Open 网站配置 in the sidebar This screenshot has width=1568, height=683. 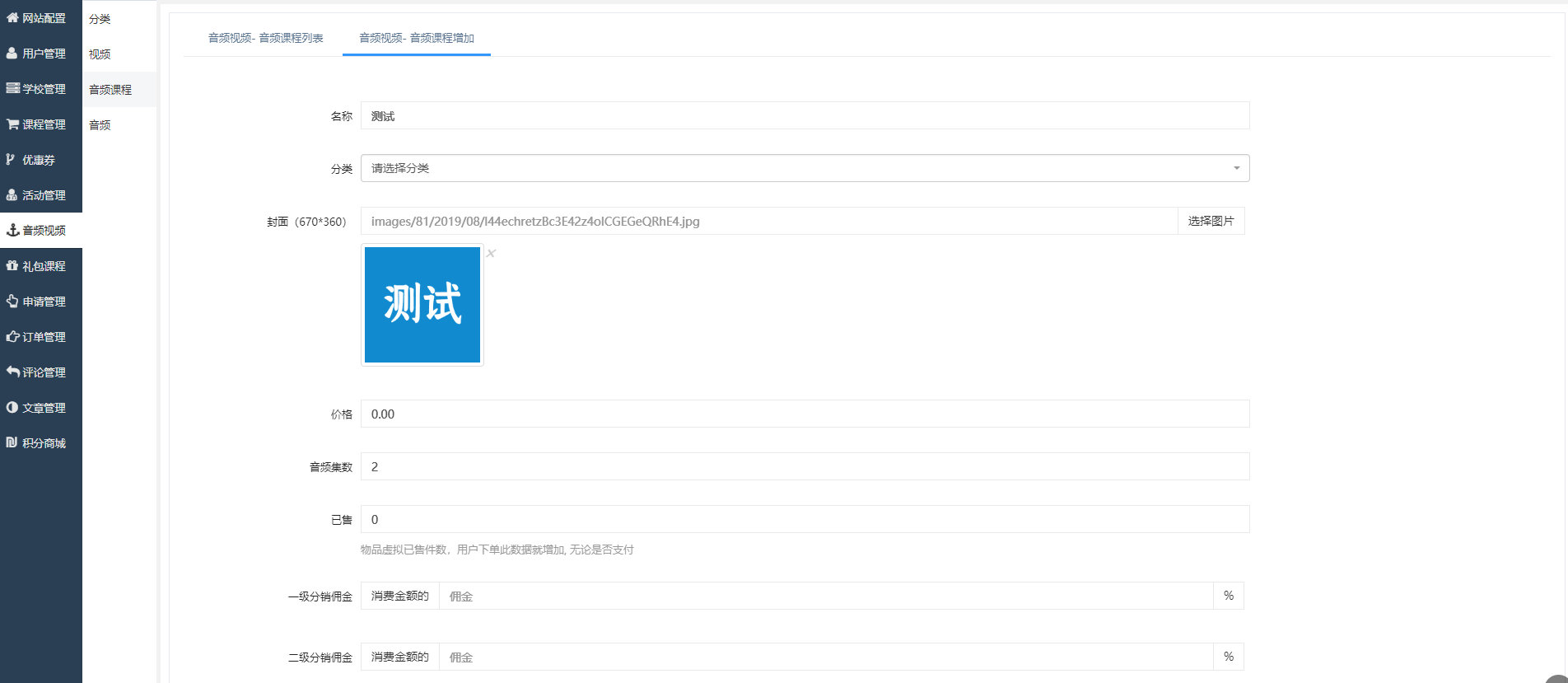tap(41, 18)
